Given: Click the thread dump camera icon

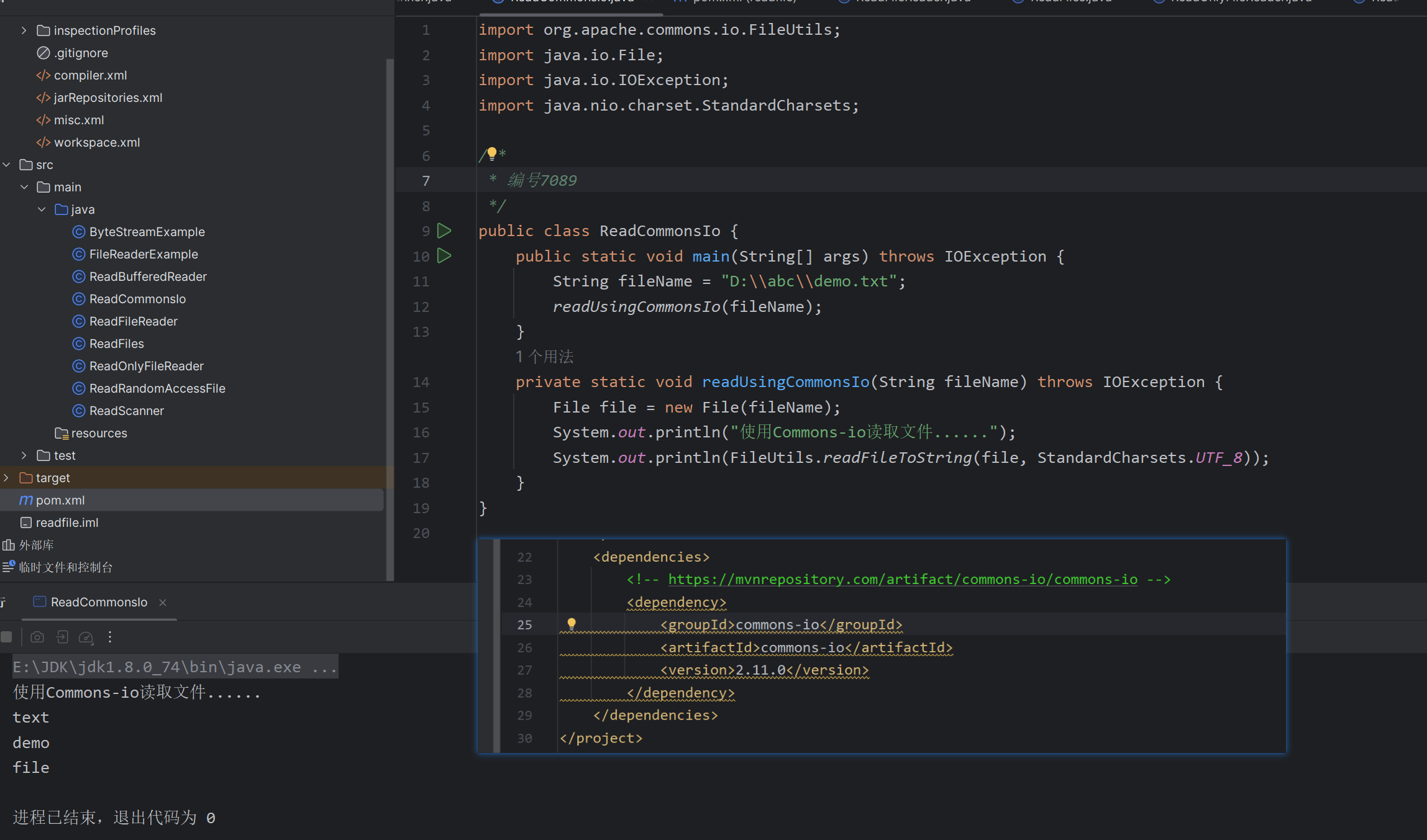Looking at the screenshot, I should pyautogui.click(x=37, y=637).
